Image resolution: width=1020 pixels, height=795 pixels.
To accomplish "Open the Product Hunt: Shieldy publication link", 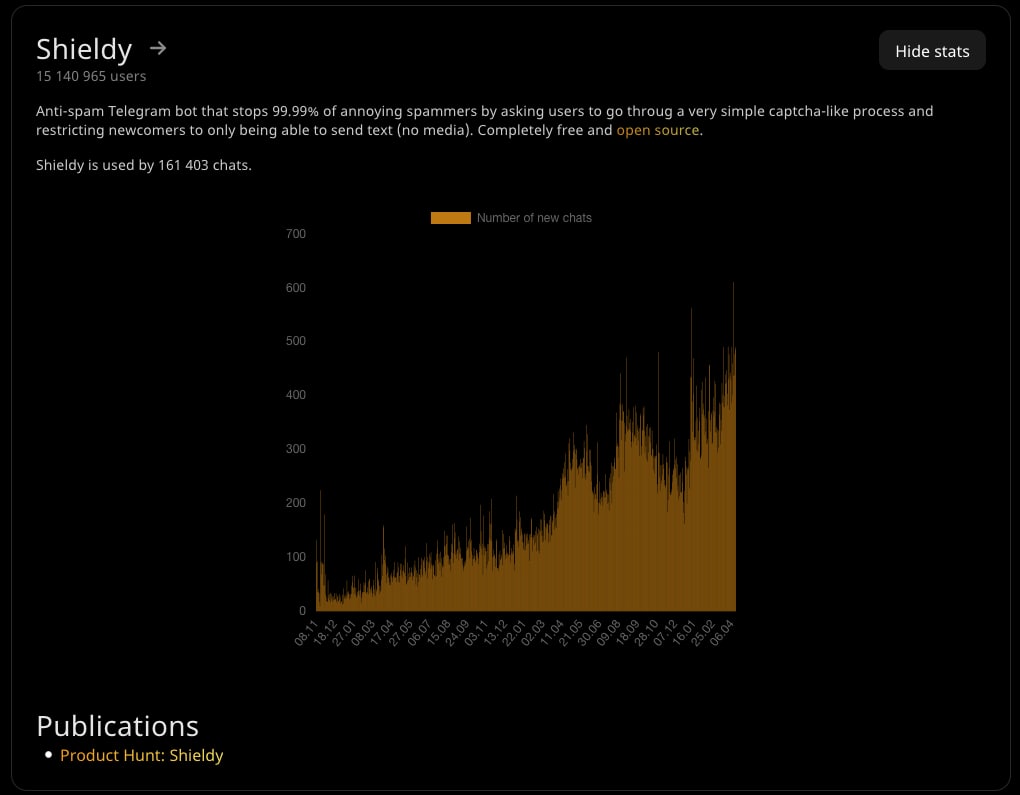I will [141, 755].
